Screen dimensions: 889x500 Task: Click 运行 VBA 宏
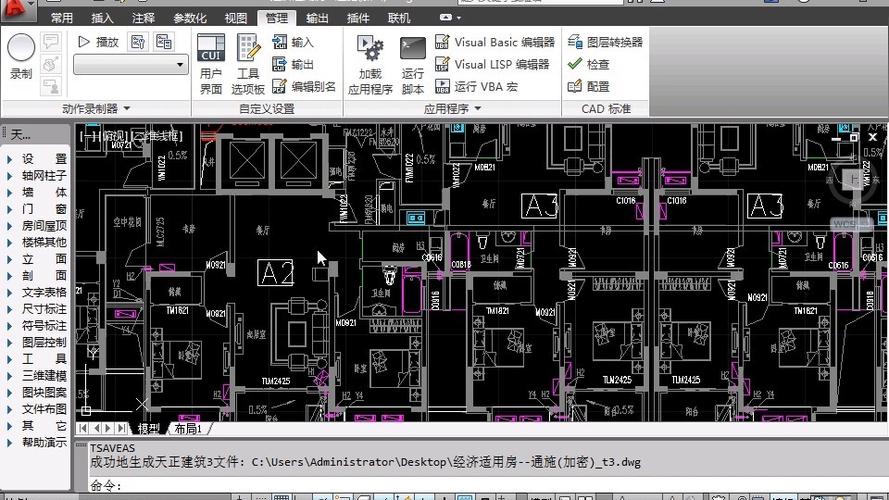pyautogui.click(x=476, y=86)
